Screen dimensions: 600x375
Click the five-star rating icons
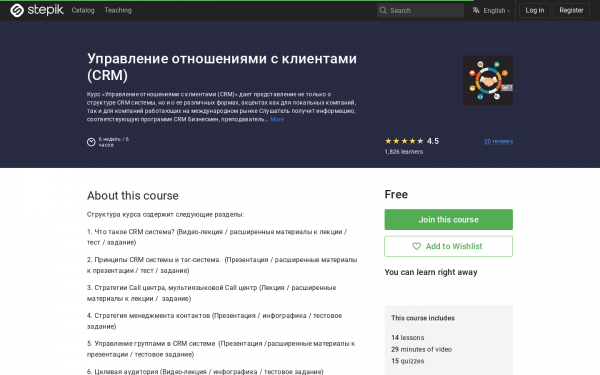[x=404, y=141]
